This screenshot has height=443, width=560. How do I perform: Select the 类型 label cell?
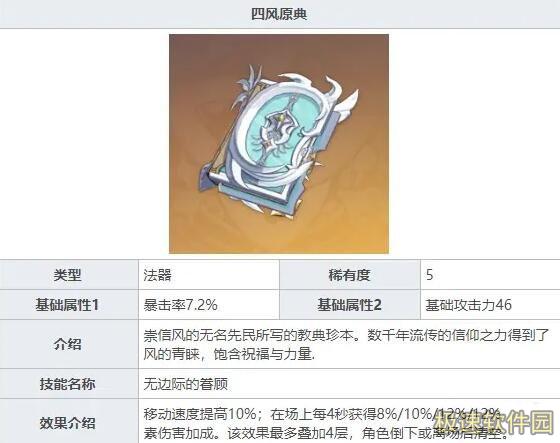point(69,275)
